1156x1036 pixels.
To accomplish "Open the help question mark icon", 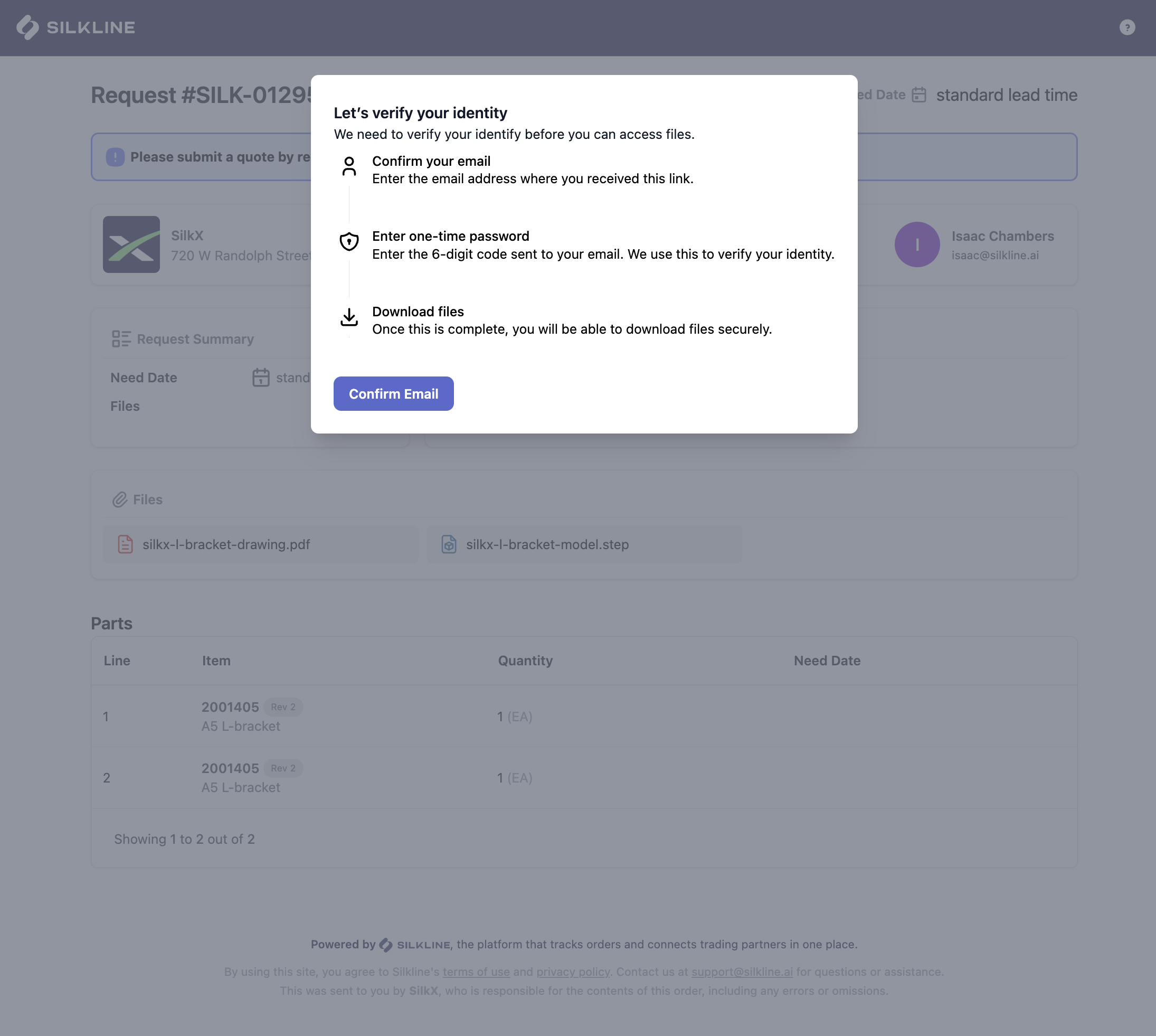I will click(1126, 27).
